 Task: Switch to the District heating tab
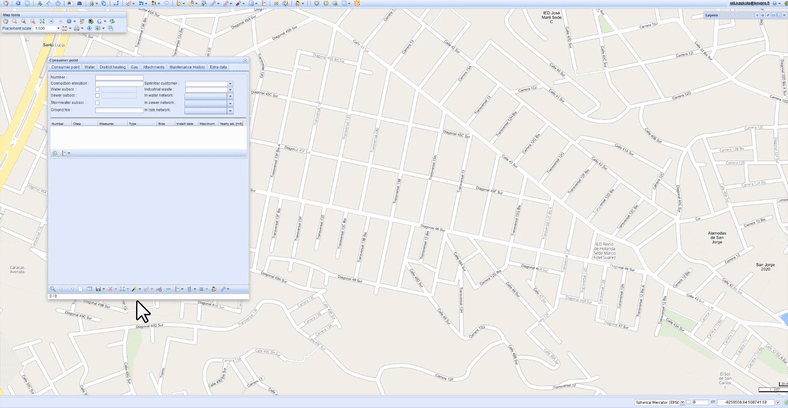(x=113, y=67)
